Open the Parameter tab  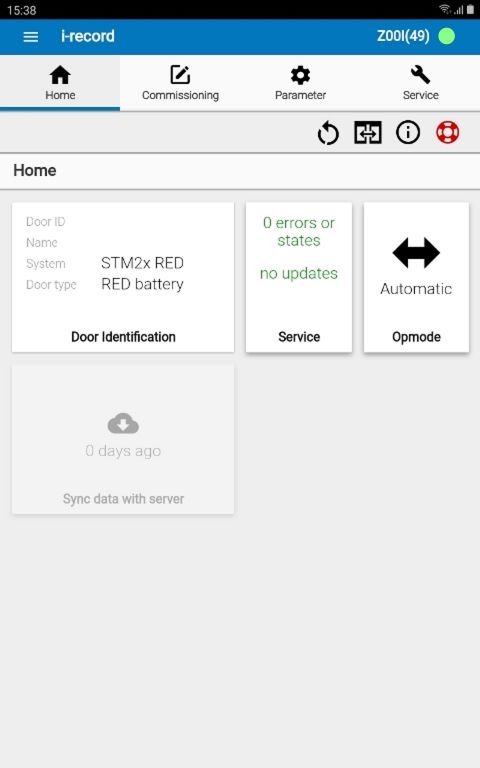(300, 83)
